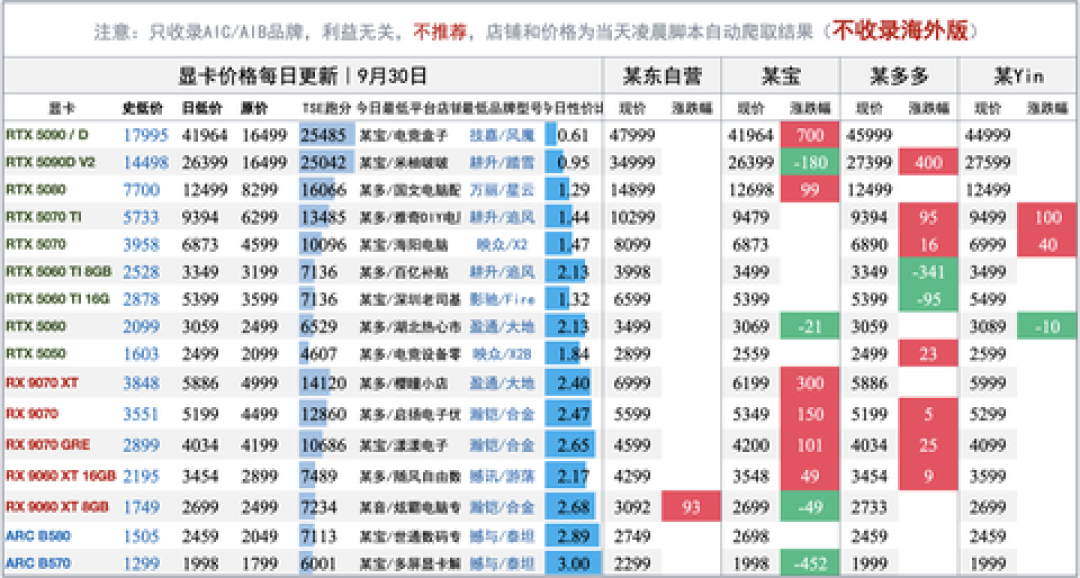Click the 映众/X2B brand link in RTX 5050 row
This screenshot has height=578, width=1080.
click(x=501, y=354)
